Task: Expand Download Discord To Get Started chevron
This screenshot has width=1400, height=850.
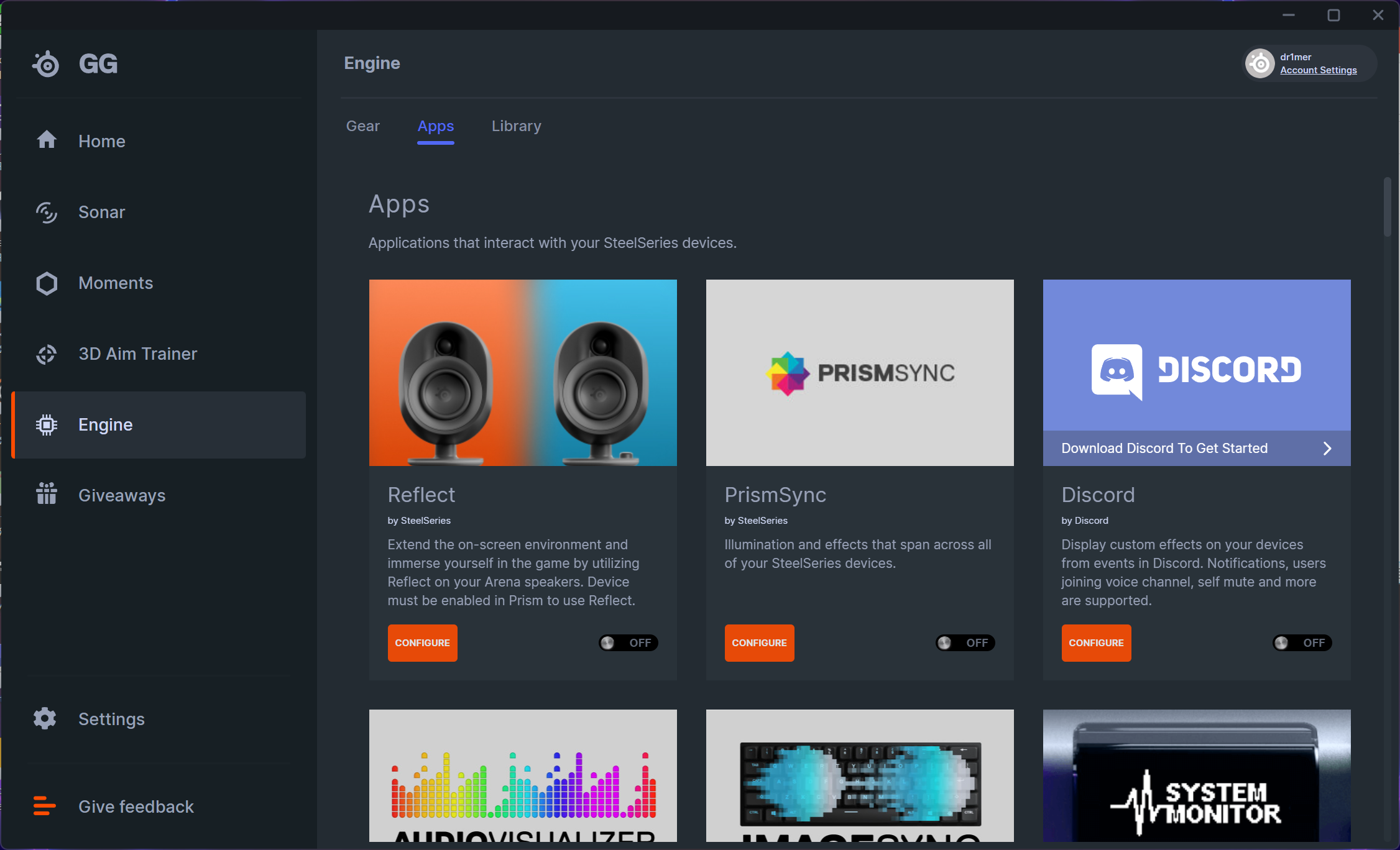Action: click(x=1327, y=448)
